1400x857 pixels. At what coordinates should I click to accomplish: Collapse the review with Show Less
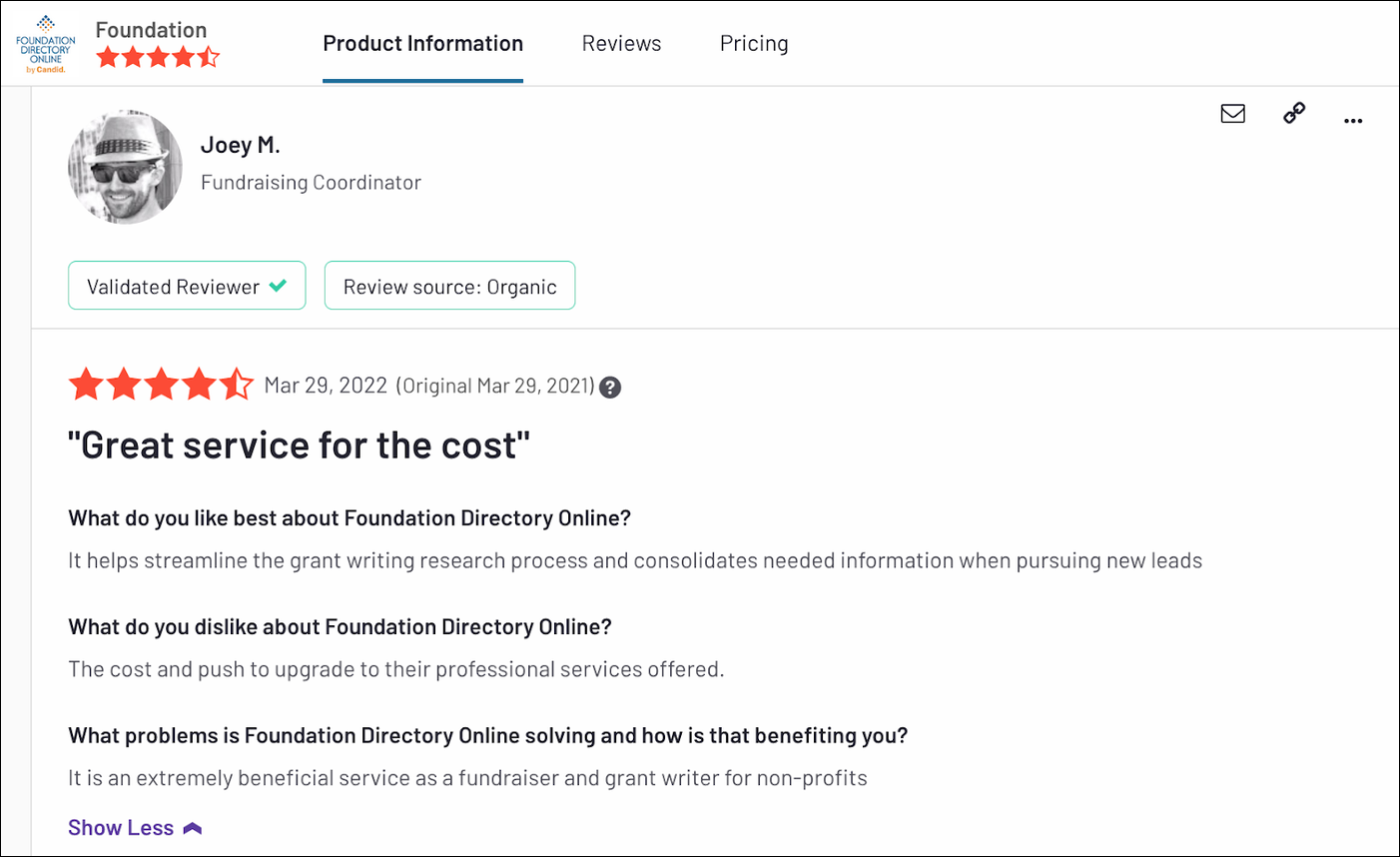point(121,826)
